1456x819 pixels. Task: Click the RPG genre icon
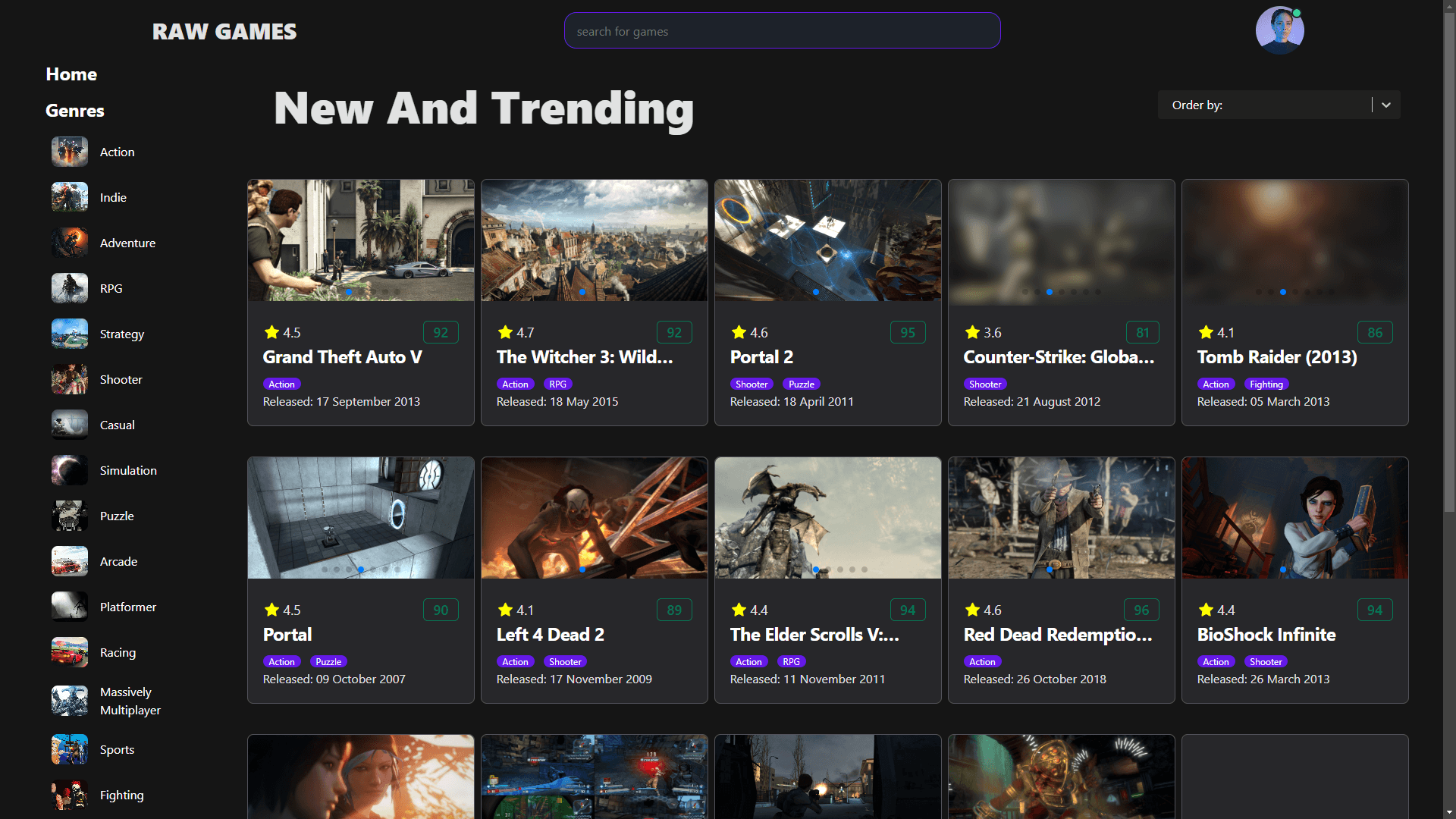click(x=69, y=288)
